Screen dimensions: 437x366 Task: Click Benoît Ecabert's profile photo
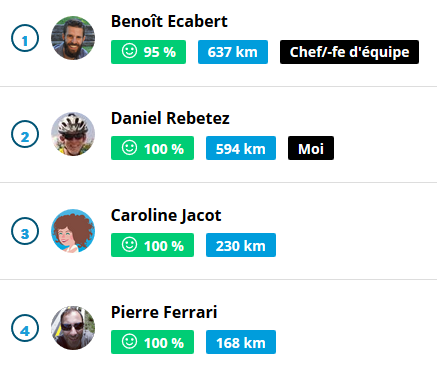pyautogui.click(x=73, y=38)
